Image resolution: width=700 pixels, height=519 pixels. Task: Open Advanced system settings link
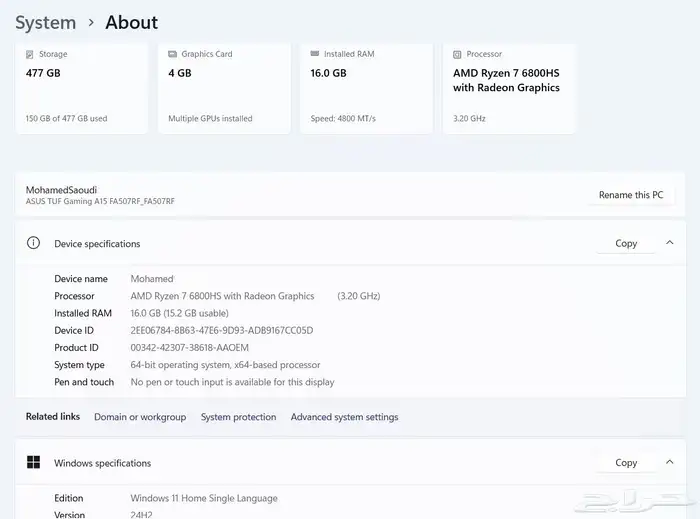344,417
